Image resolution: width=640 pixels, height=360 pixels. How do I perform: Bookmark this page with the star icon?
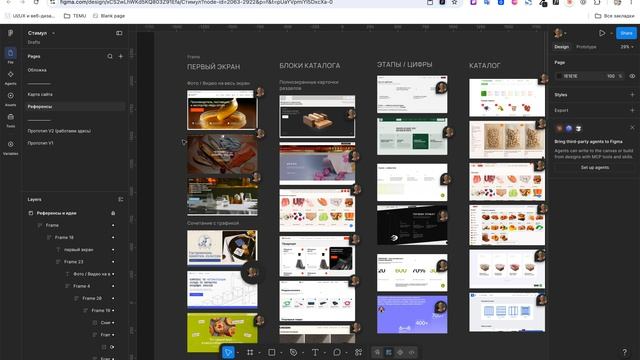coord(454,2)
